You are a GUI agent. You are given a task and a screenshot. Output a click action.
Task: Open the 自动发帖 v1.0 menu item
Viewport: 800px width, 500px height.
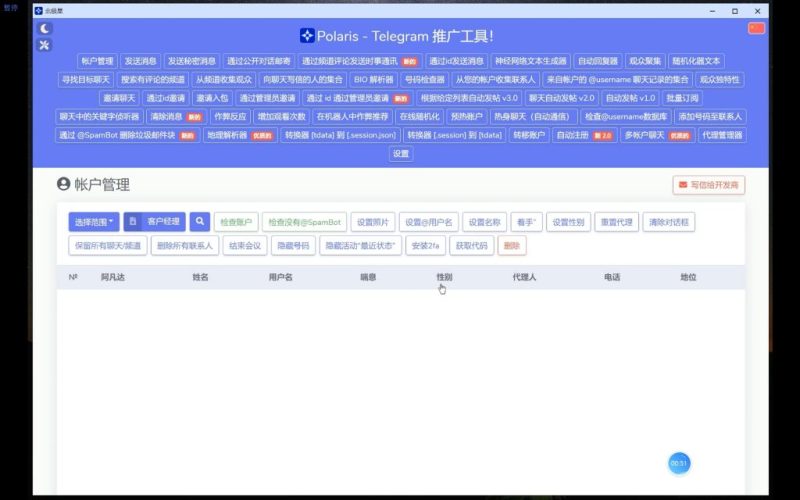click(x=630, y=98)
